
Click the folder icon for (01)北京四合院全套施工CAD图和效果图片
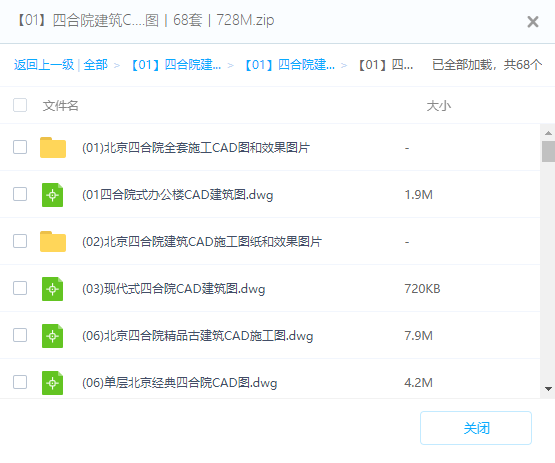pyautogui.click(x=53, y=147)
